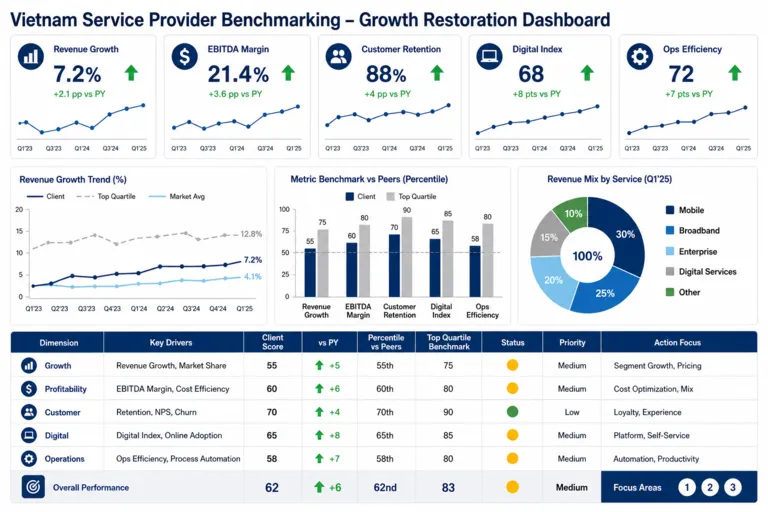The height and width of the screenshot is (512, 768).
Task: Click the Digital row laptop icon
Action: [x=29, y=435]
